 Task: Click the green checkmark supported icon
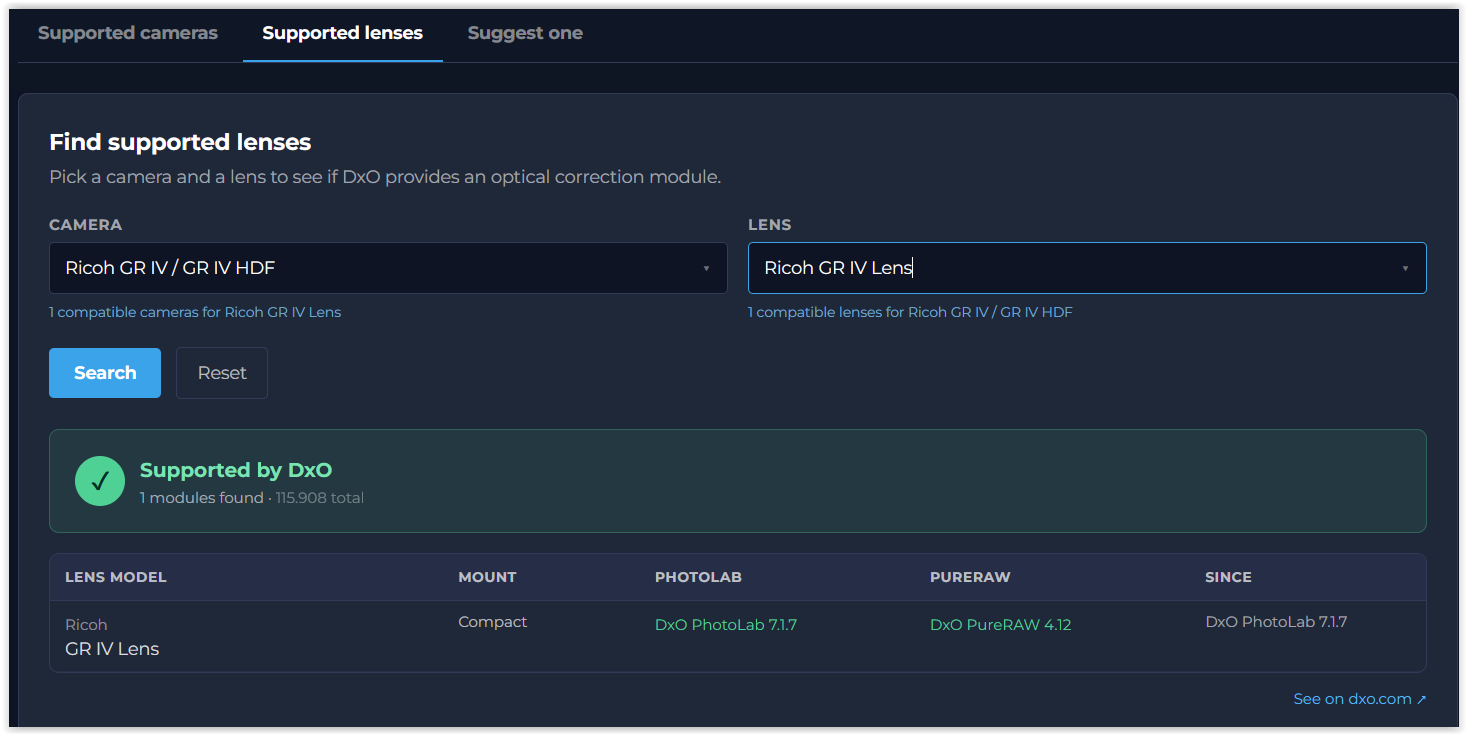pos(100,481)
